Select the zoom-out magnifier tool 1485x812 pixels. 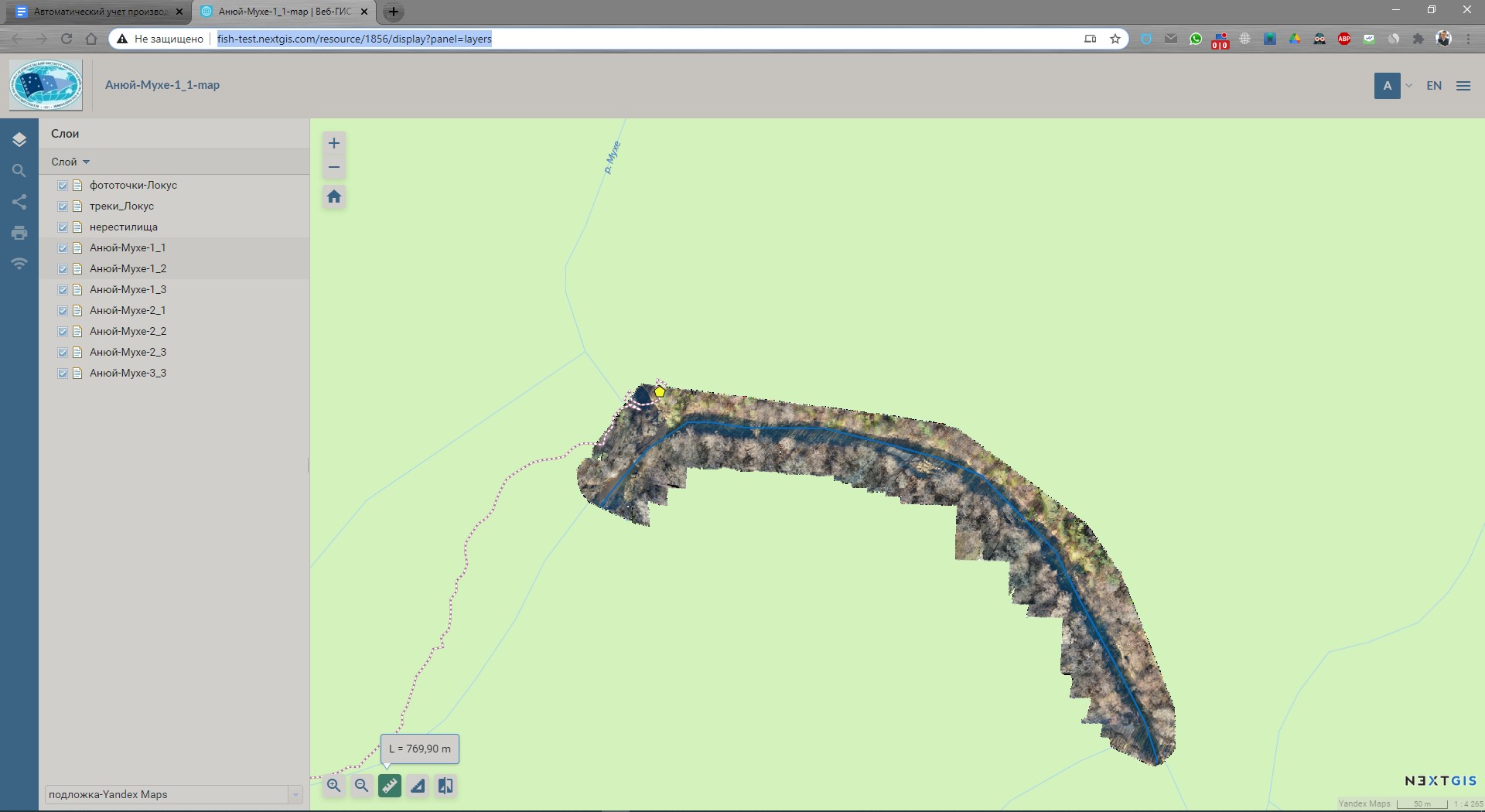[361, 786]
